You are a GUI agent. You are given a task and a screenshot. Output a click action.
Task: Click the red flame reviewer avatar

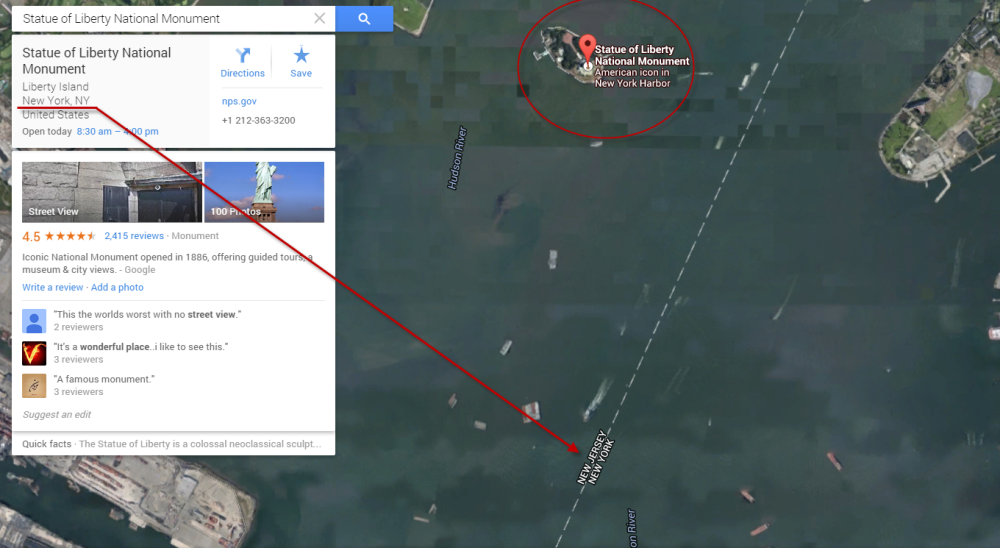(x=34, y=353)
